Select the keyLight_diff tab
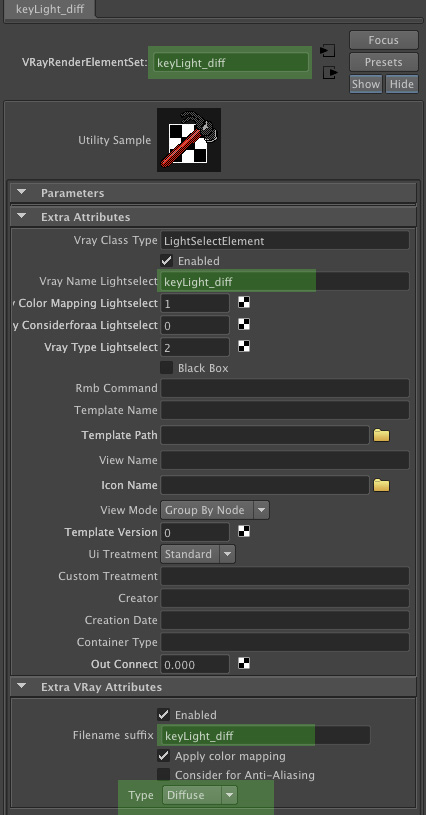The image size is (426, 815). coord(50,9)
